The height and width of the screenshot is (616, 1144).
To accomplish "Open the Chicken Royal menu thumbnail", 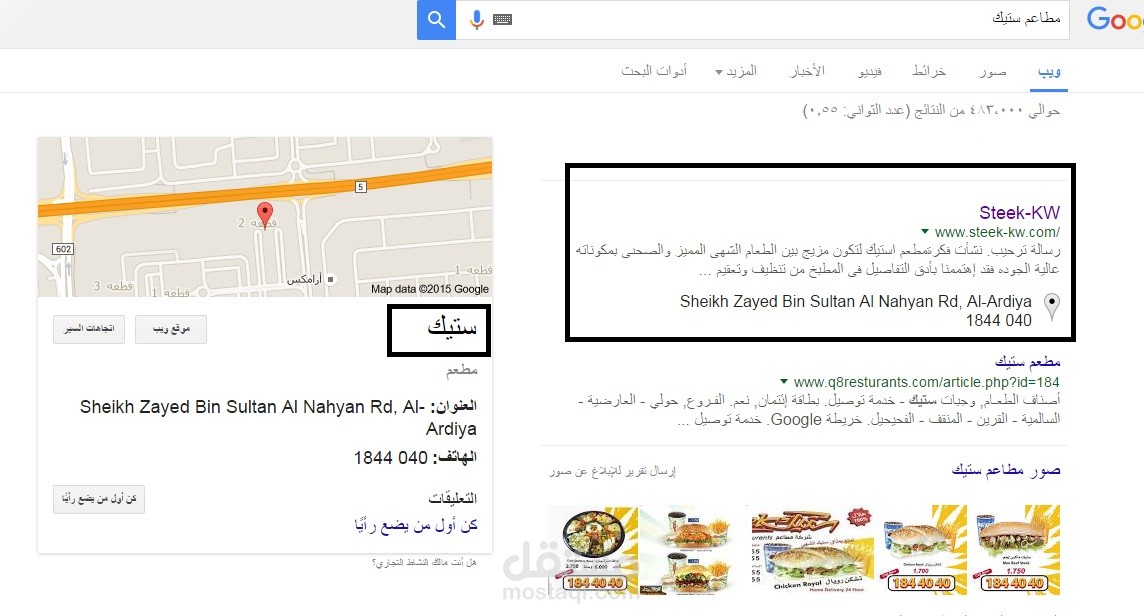I will point(812,550).
